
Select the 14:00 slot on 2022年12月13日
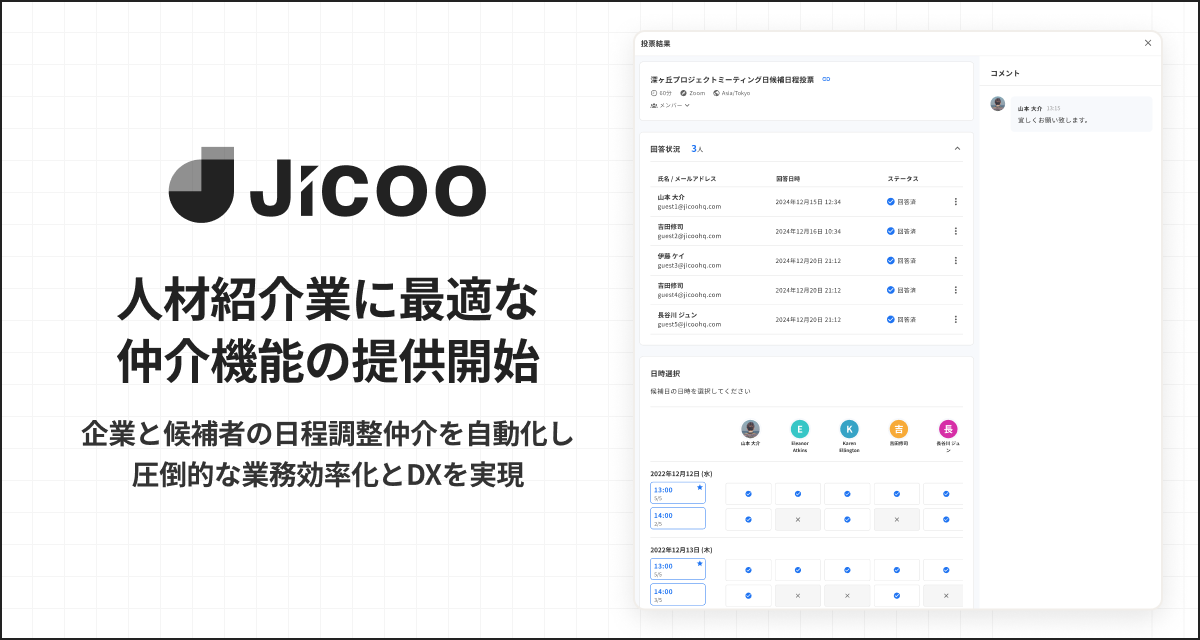678,594
